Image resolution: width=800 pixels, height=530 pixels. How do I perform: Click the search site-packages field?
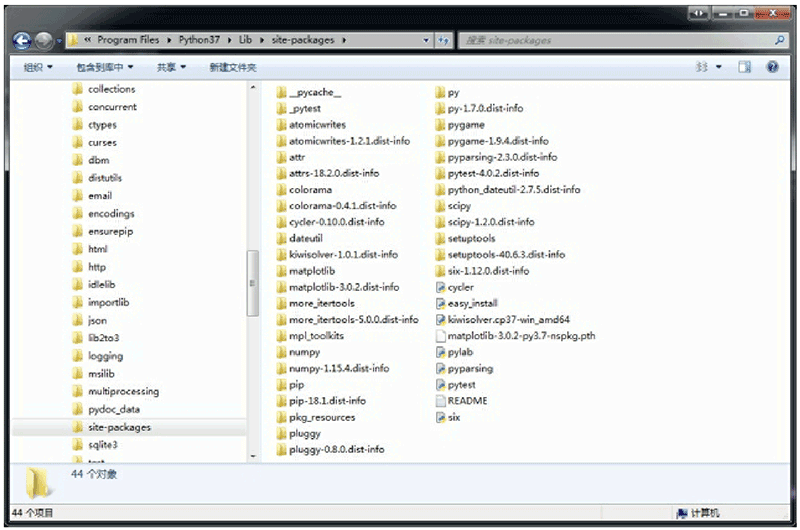coord(615,40)
